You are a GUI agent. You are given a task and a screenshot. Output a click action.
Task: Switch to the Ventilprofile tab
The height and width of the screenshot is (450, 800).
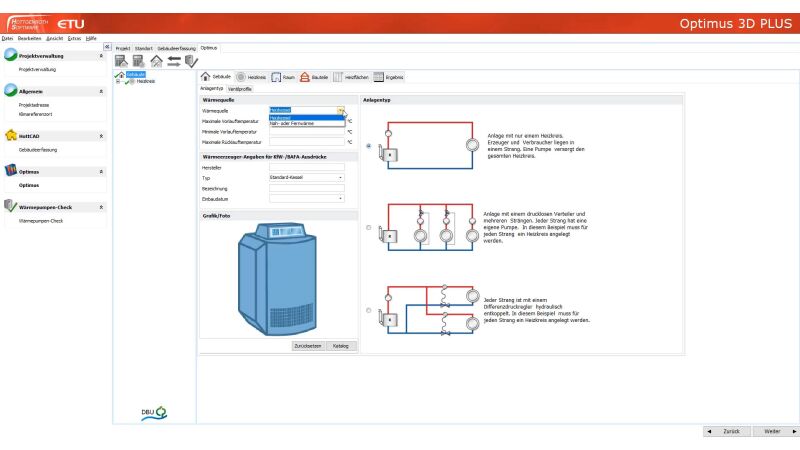240,89
